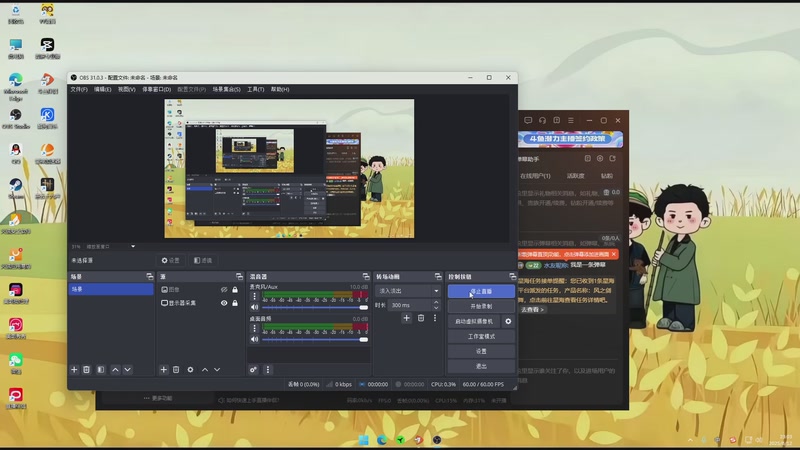Click the 开始录制 start recording button
The image size is (800, 450).
point(481,306)
